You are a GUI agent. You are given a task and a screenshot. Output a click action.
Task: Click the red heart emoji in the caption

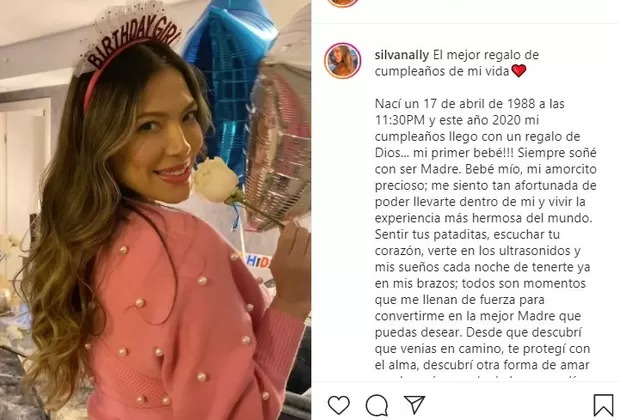(519, 71)
